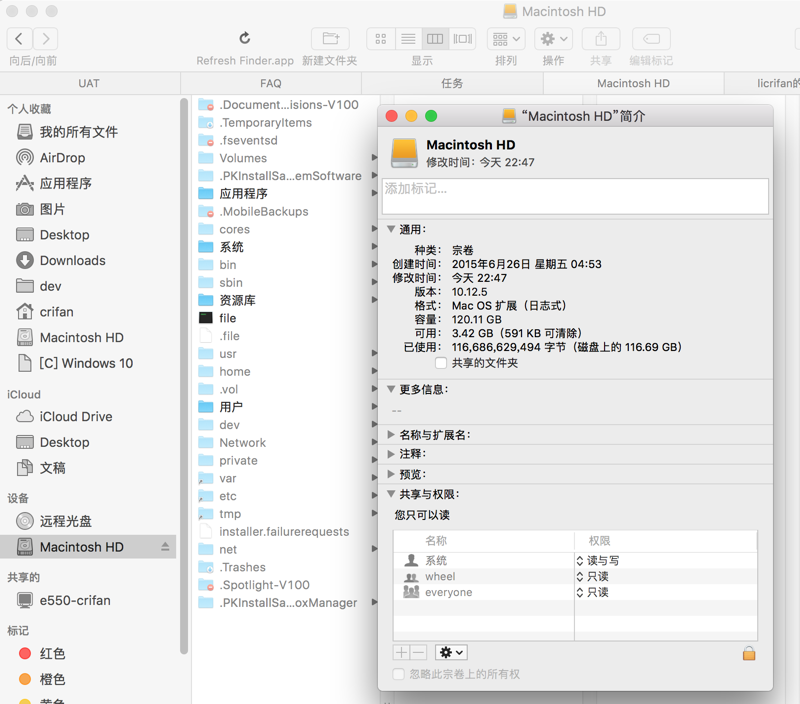Image resolution: width=800 pixels, height=704 pixels.
Task: Go forward with the right chevron button
Action: pyautogui.click(x=45, y=39)
